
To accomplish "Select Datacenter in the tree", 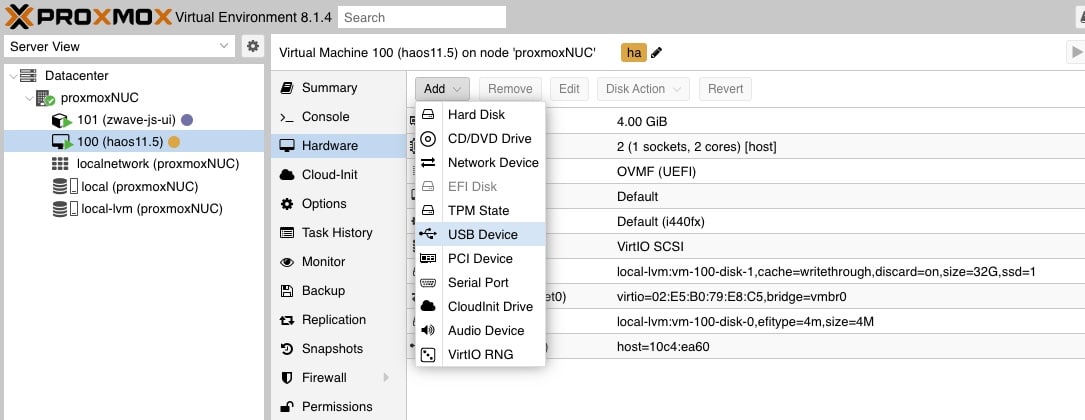I will point(76,75).
